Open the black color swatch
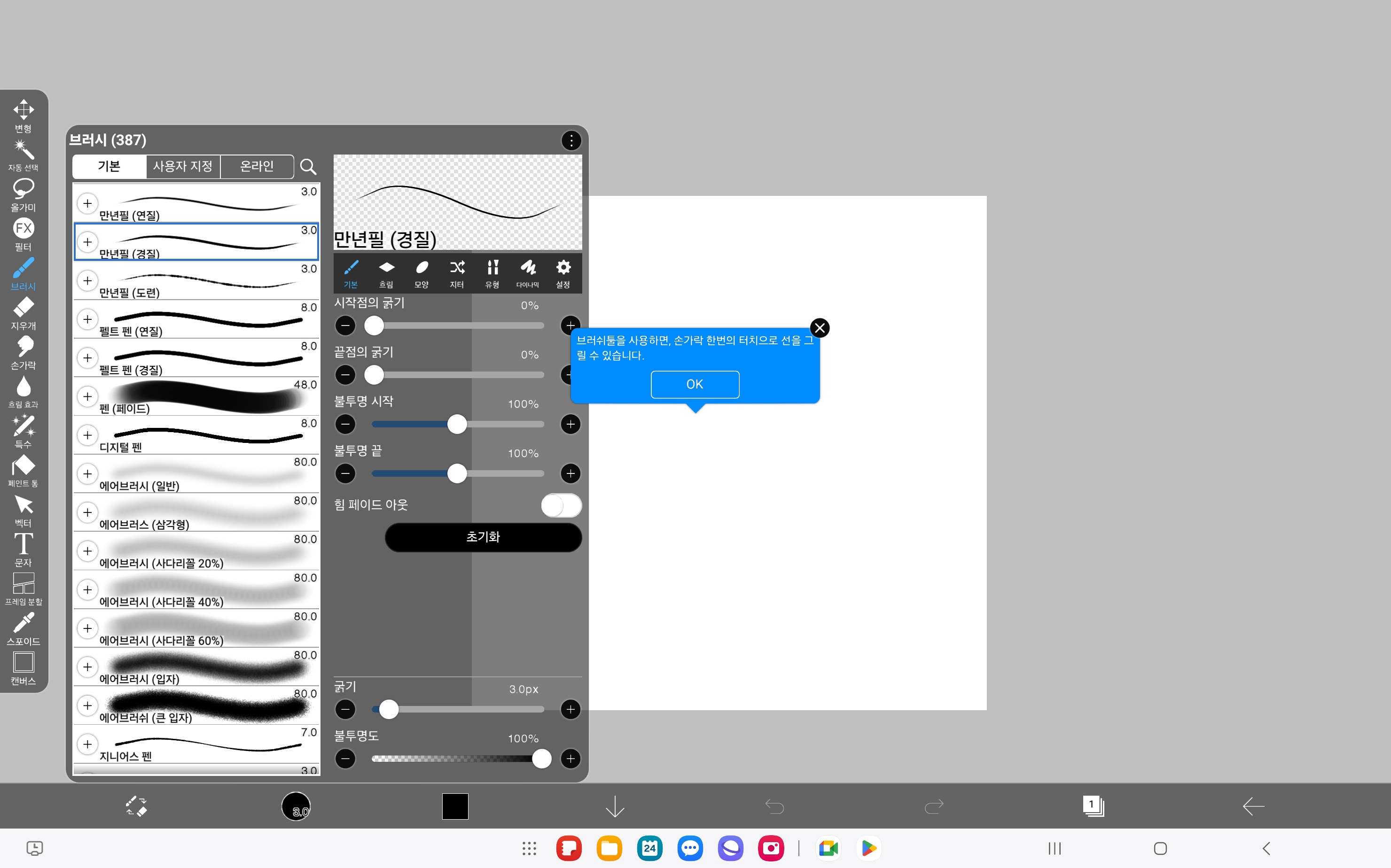1391x868 pixels. 455,806
